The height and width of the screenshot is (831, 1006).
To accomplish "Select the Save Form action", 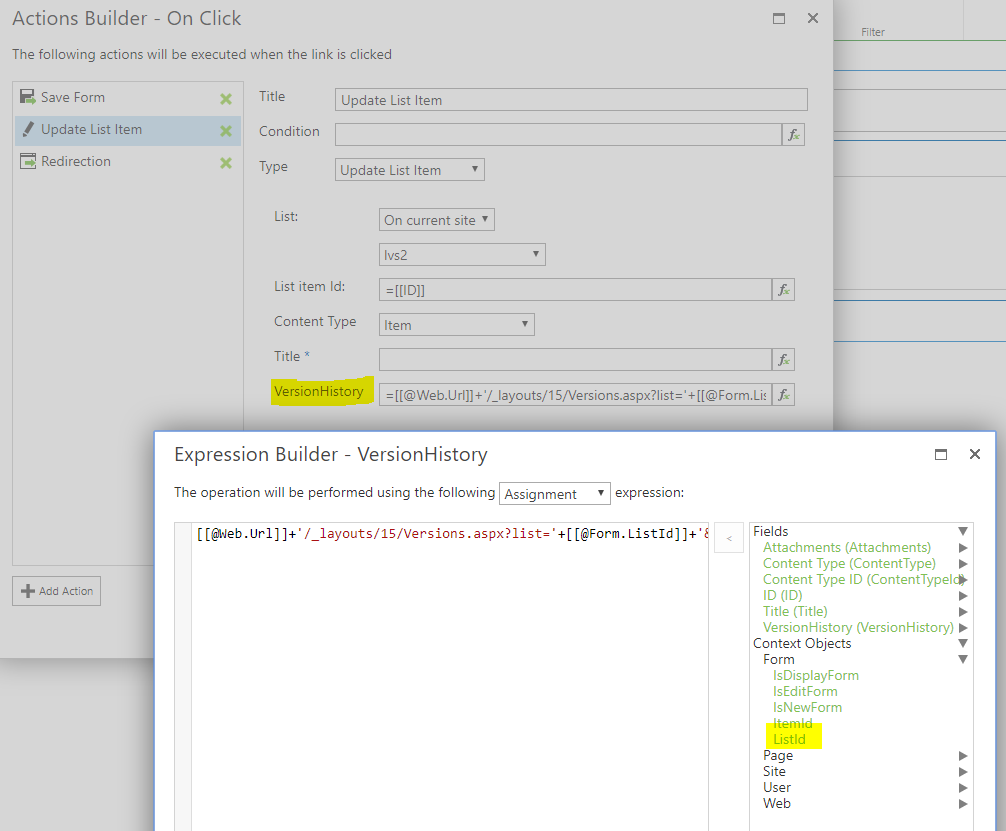I will pos(73,98).
